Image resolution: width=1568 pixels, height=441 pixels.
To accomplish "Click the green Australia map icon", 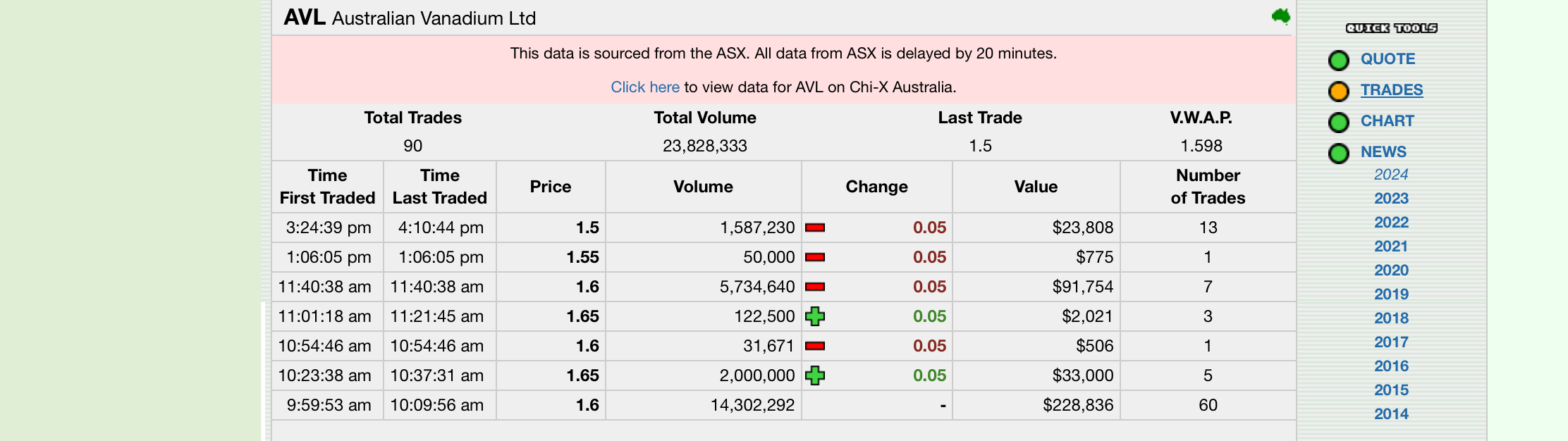I will (x=1281, y=16).
